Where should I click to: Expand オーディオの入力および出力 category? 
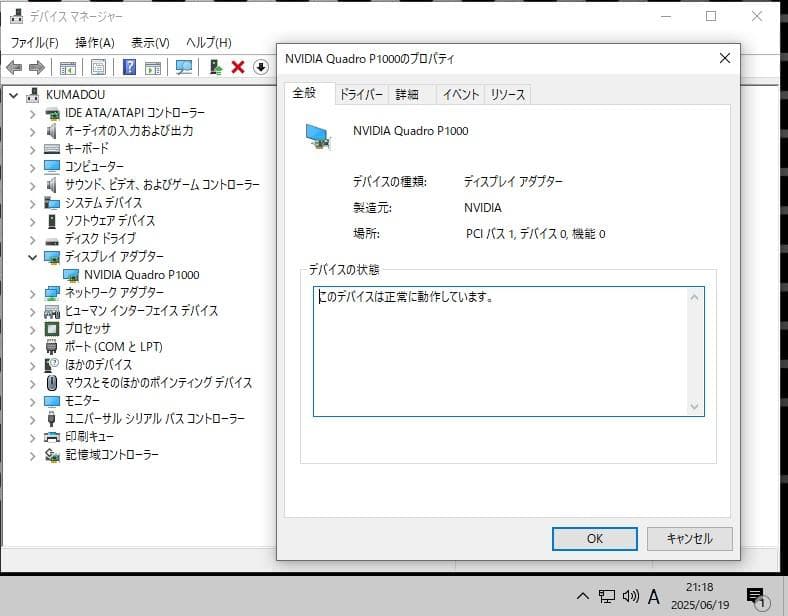[x=33, y=132]
